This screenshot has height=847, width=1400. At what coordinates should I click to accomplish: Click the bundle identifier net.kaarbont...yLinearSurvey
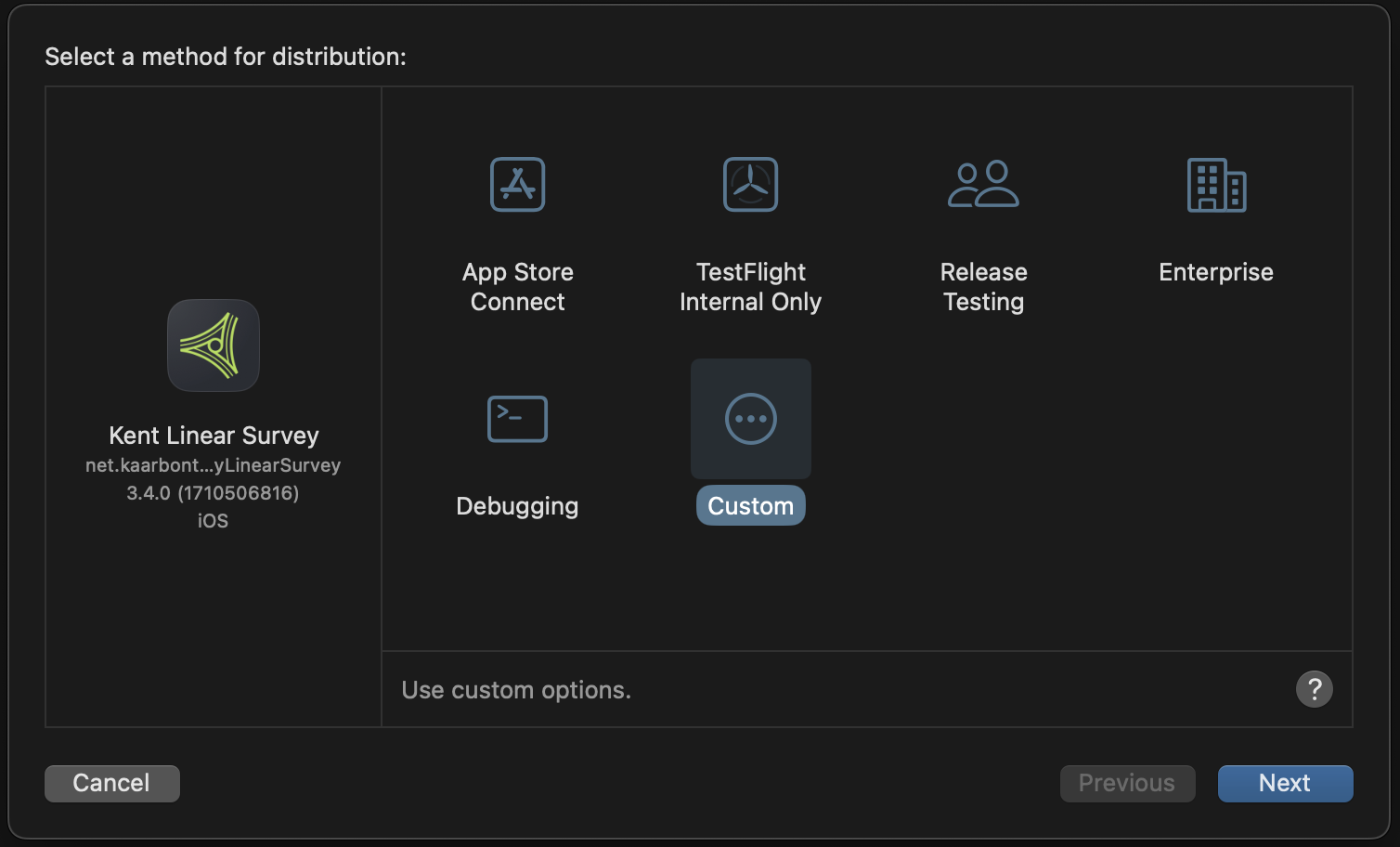pos(213,464)
